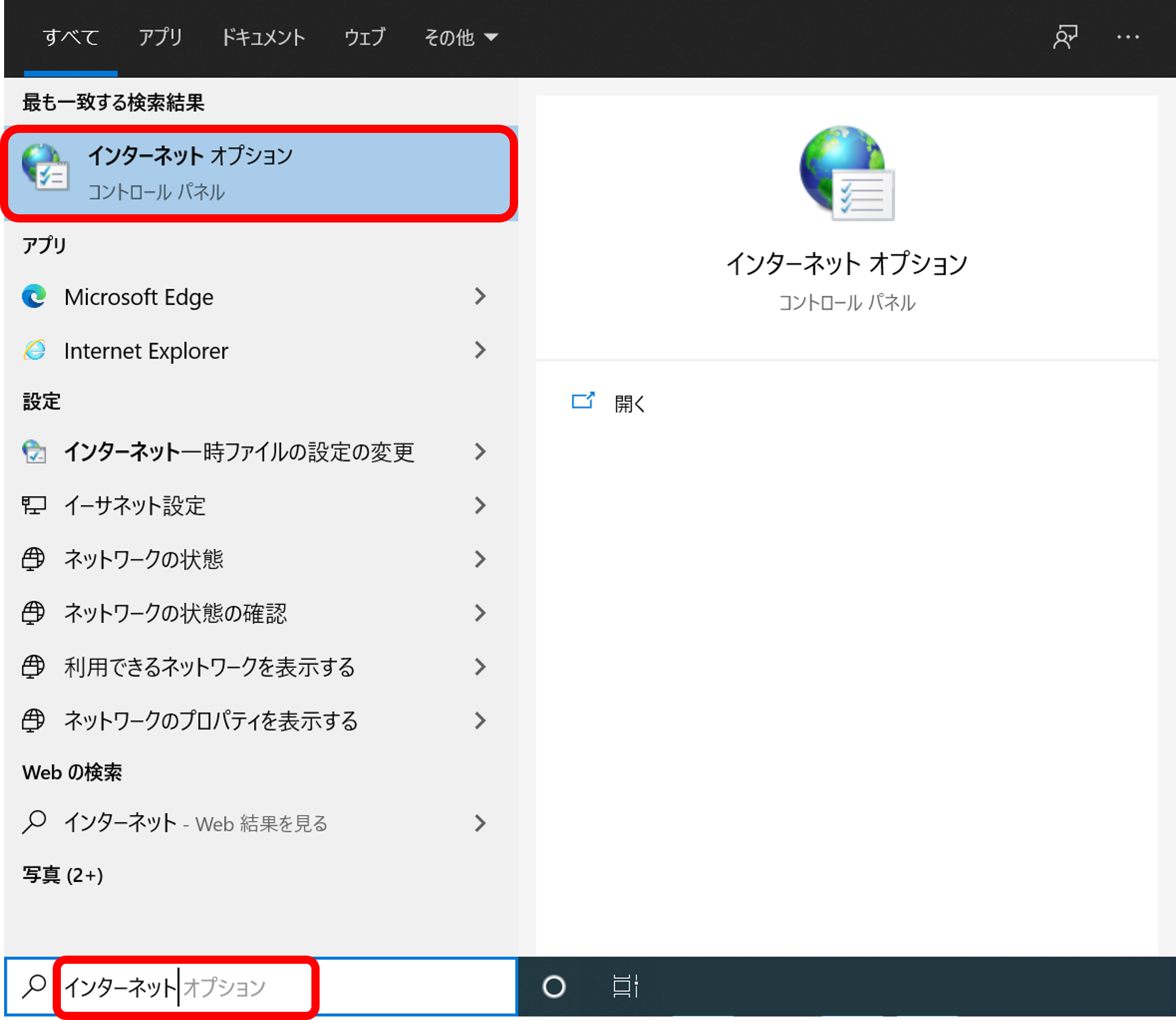Expand the Web 結果を見る chevron
Image resolution: width=1176 pixels, height=1020 pixels.
coord(481,823)
